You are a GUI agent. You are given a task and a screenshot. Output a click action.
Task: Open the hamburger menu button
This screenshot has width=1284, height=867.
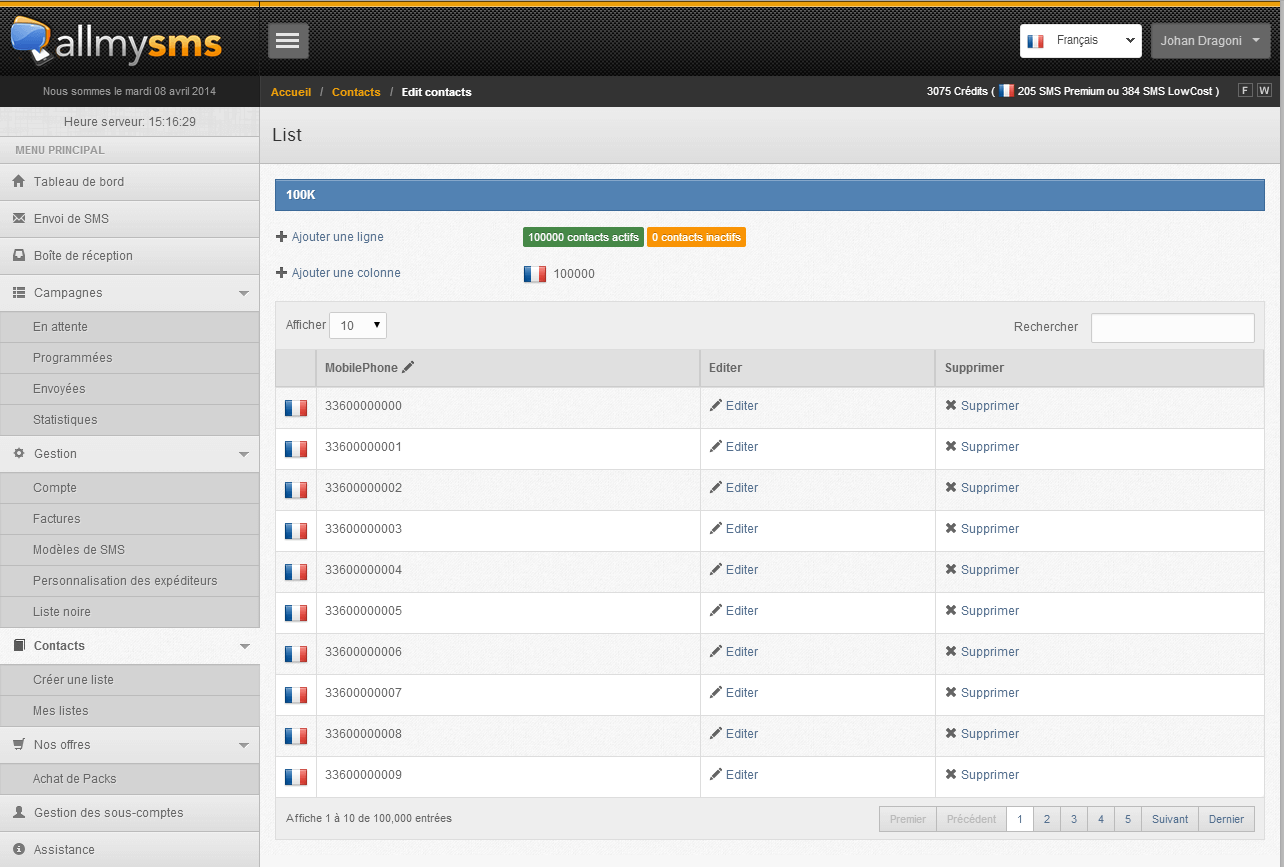pyautogui.click(x=288, y=40)
